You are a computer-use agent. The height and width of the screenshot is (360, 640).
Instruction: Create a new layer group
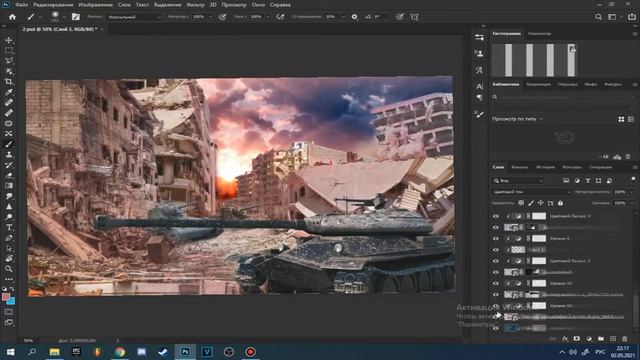coord(601,338)
